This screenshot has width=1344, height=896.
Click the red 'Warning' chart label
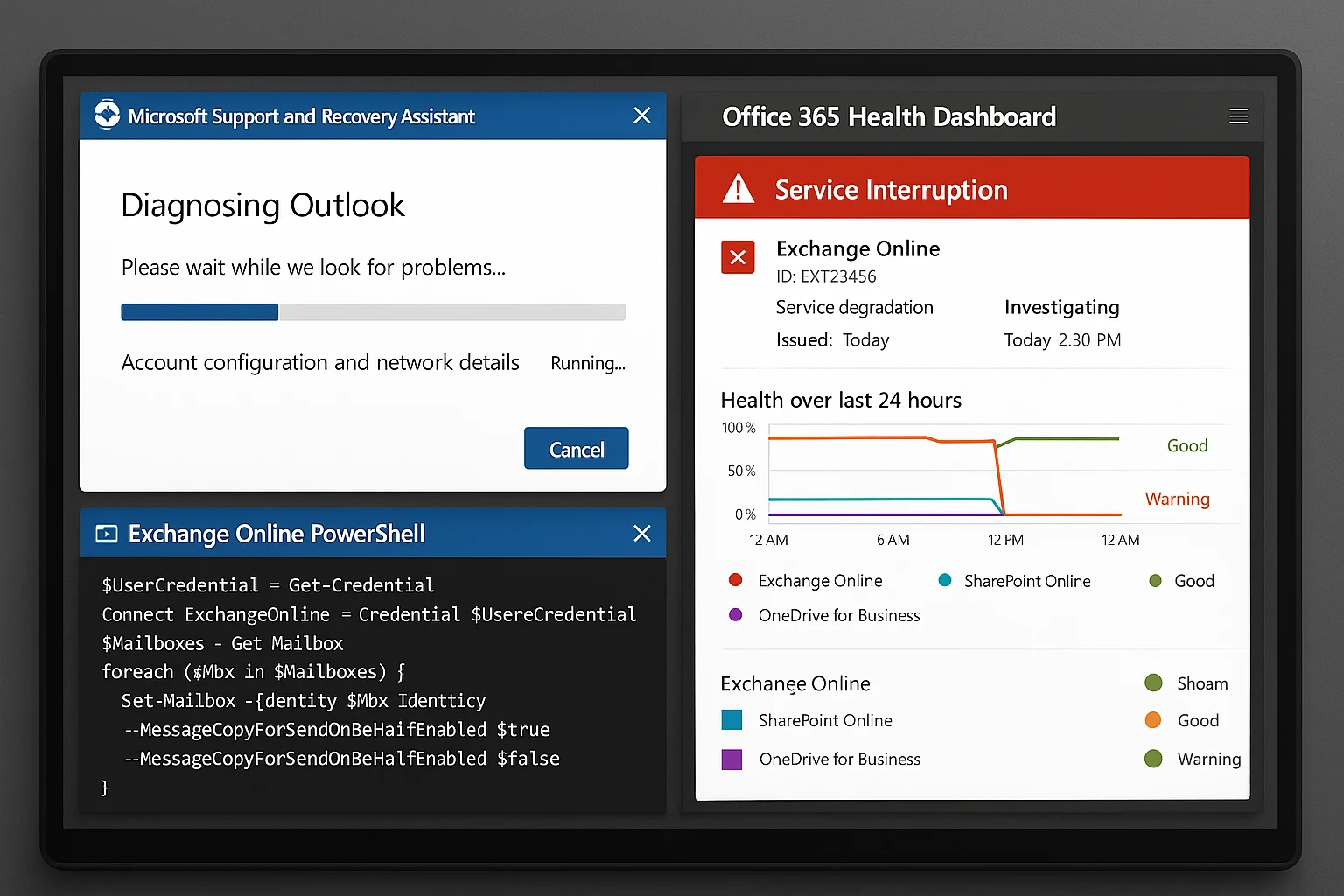pos(1177,499)
